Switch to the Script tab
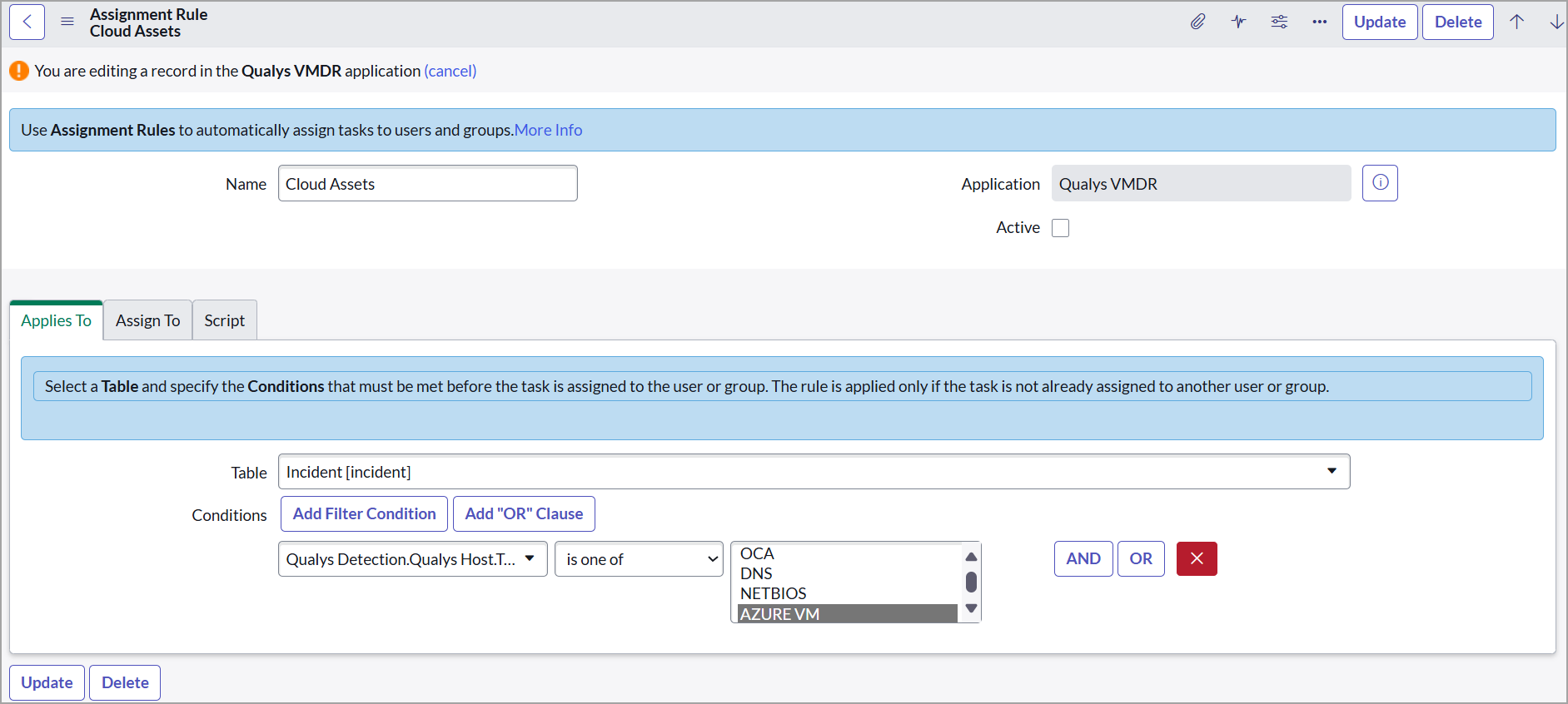 (224, 320)
